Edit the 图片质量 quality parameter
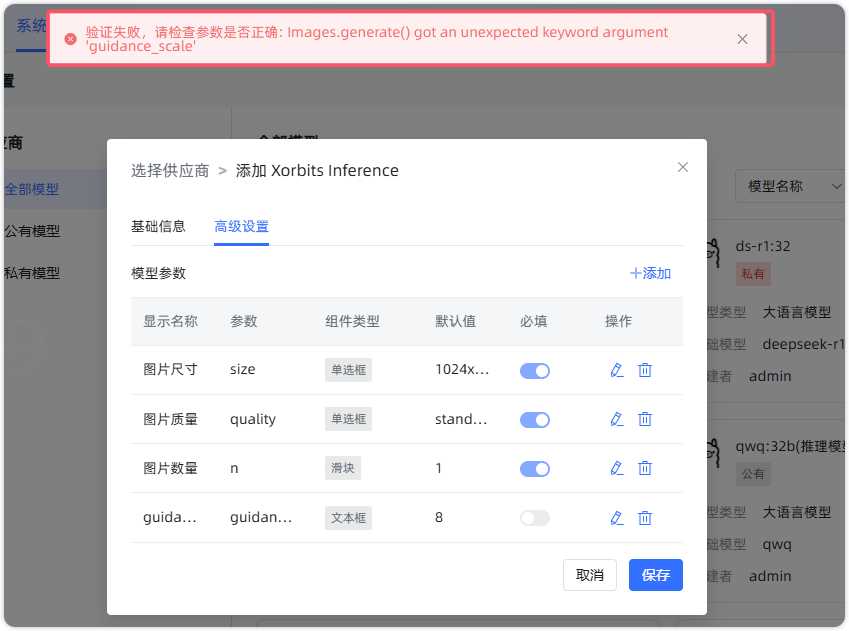The image size is (849, 631). 616,419
